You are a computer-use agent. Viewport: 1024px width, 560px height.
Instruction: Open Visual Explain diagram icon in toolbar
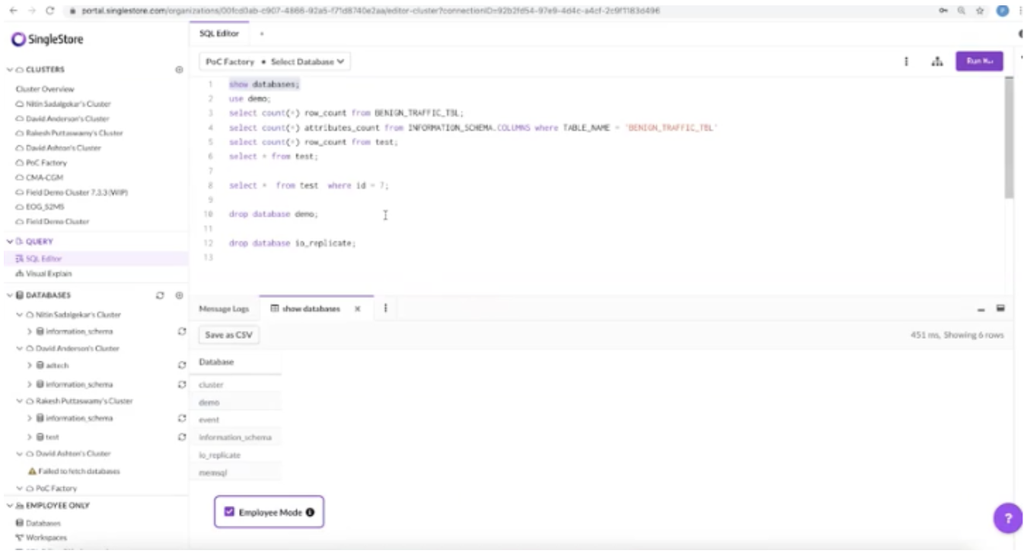click(x=937, y=61)
